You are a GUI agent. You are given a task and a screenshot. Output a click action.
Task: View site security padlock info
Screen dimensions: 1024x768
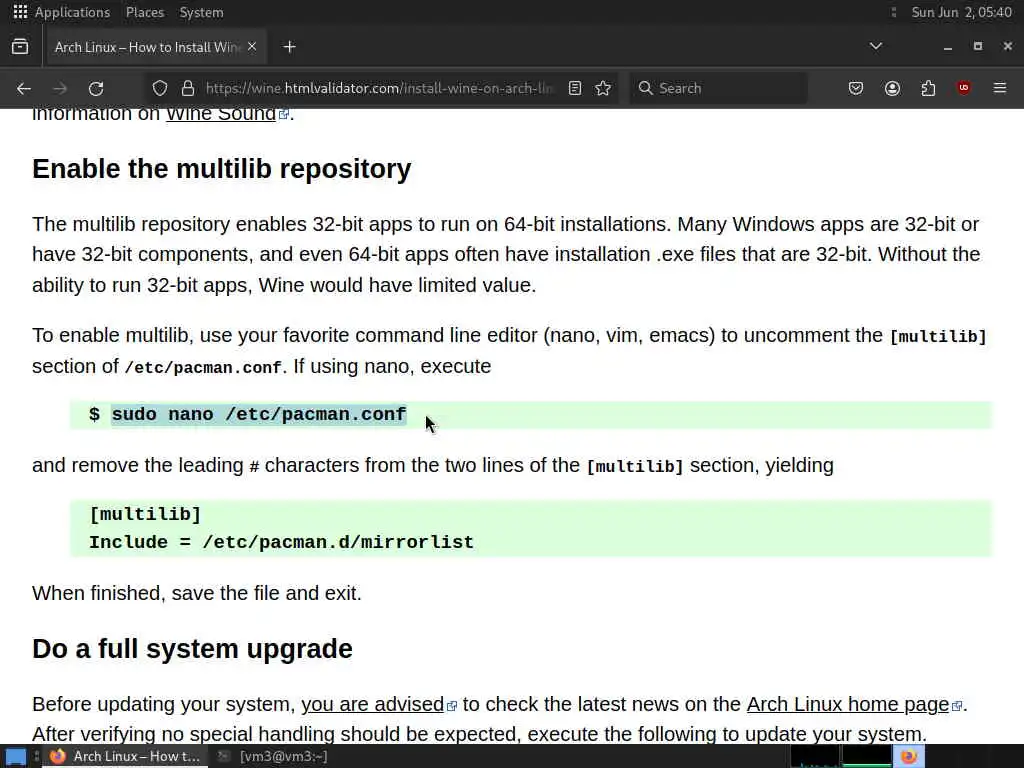[x=188, y=88]
